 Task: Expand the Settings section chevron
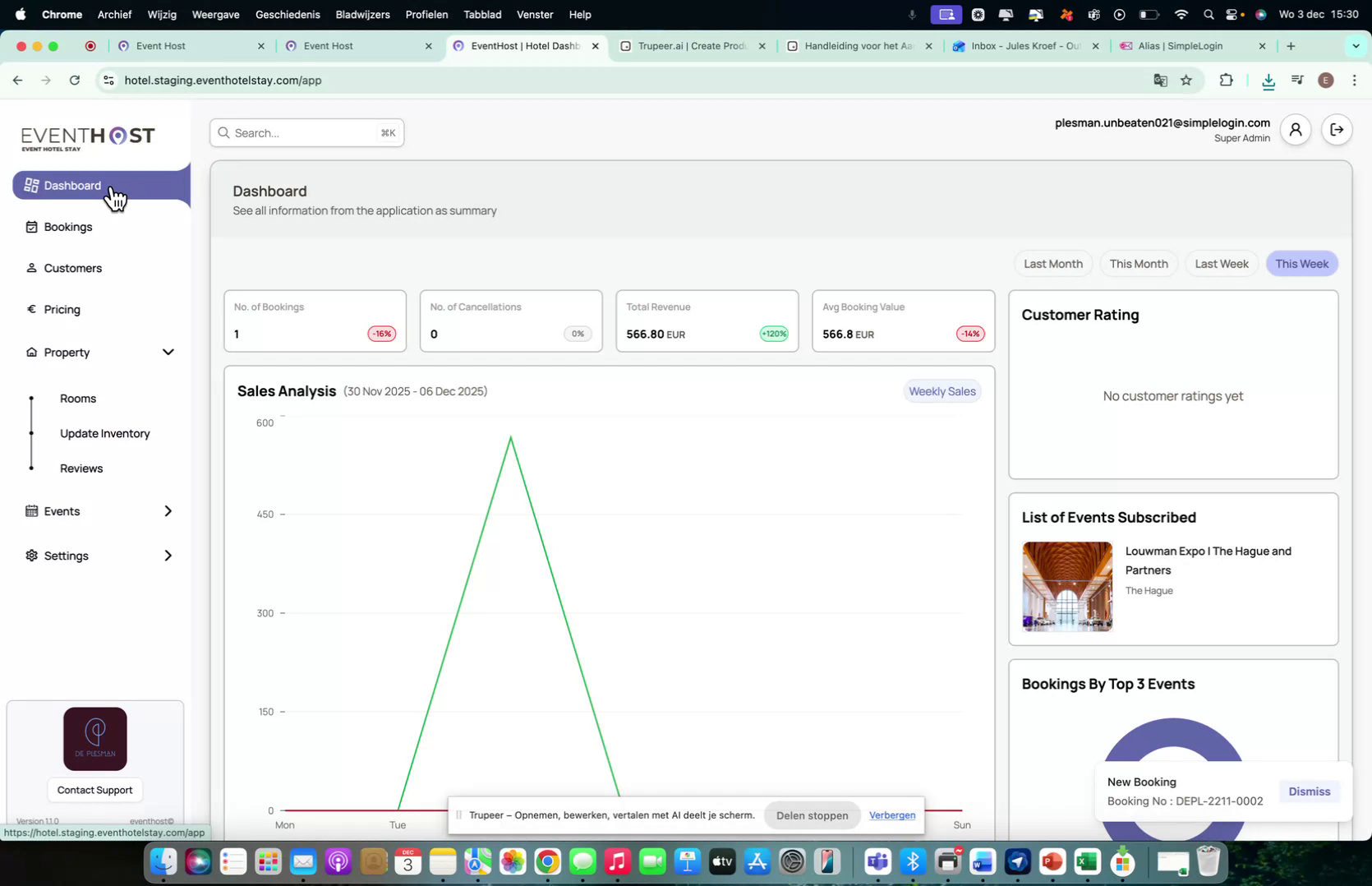168,556
